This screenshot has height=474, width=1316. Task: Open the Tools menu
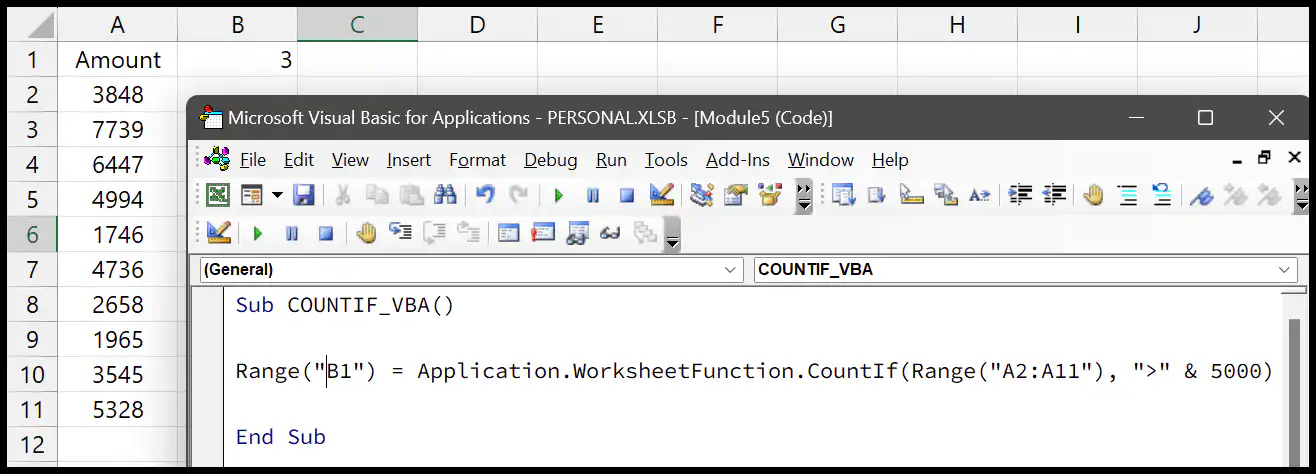(x=666, y=160)
